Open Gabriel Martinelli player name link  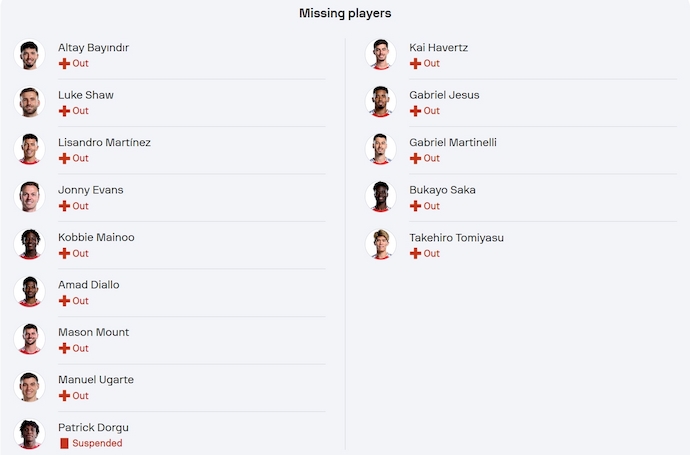point(452,142)
